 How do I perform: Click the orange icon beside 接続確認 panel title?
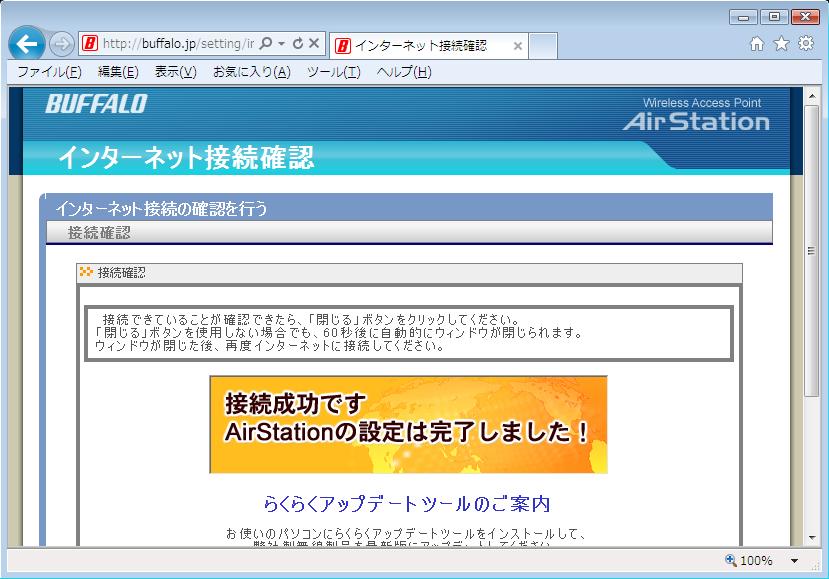(86, 272)
